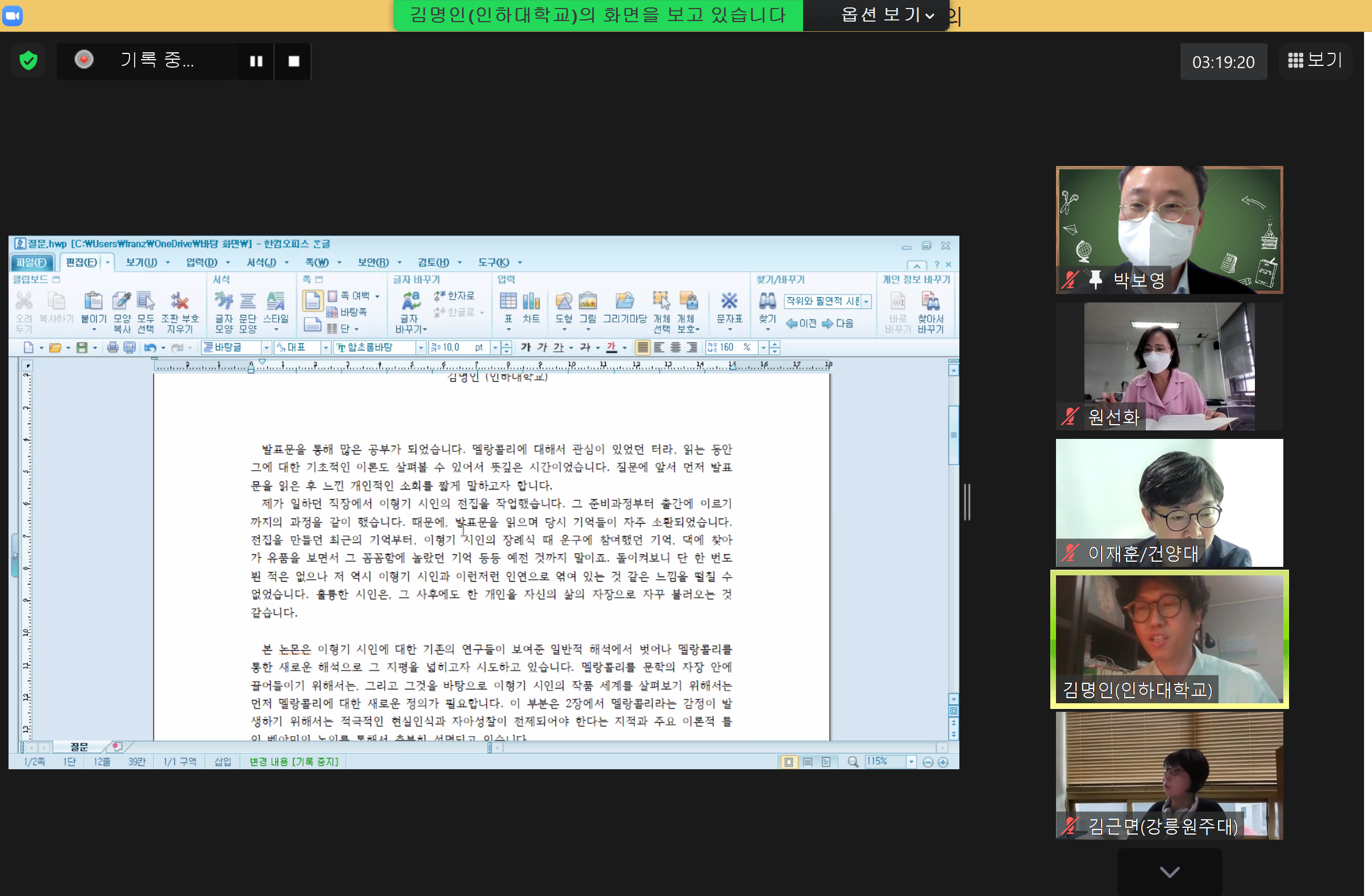Select the 원선화 participant video
Screen dimensions: 1372x896
[1169, 366]
